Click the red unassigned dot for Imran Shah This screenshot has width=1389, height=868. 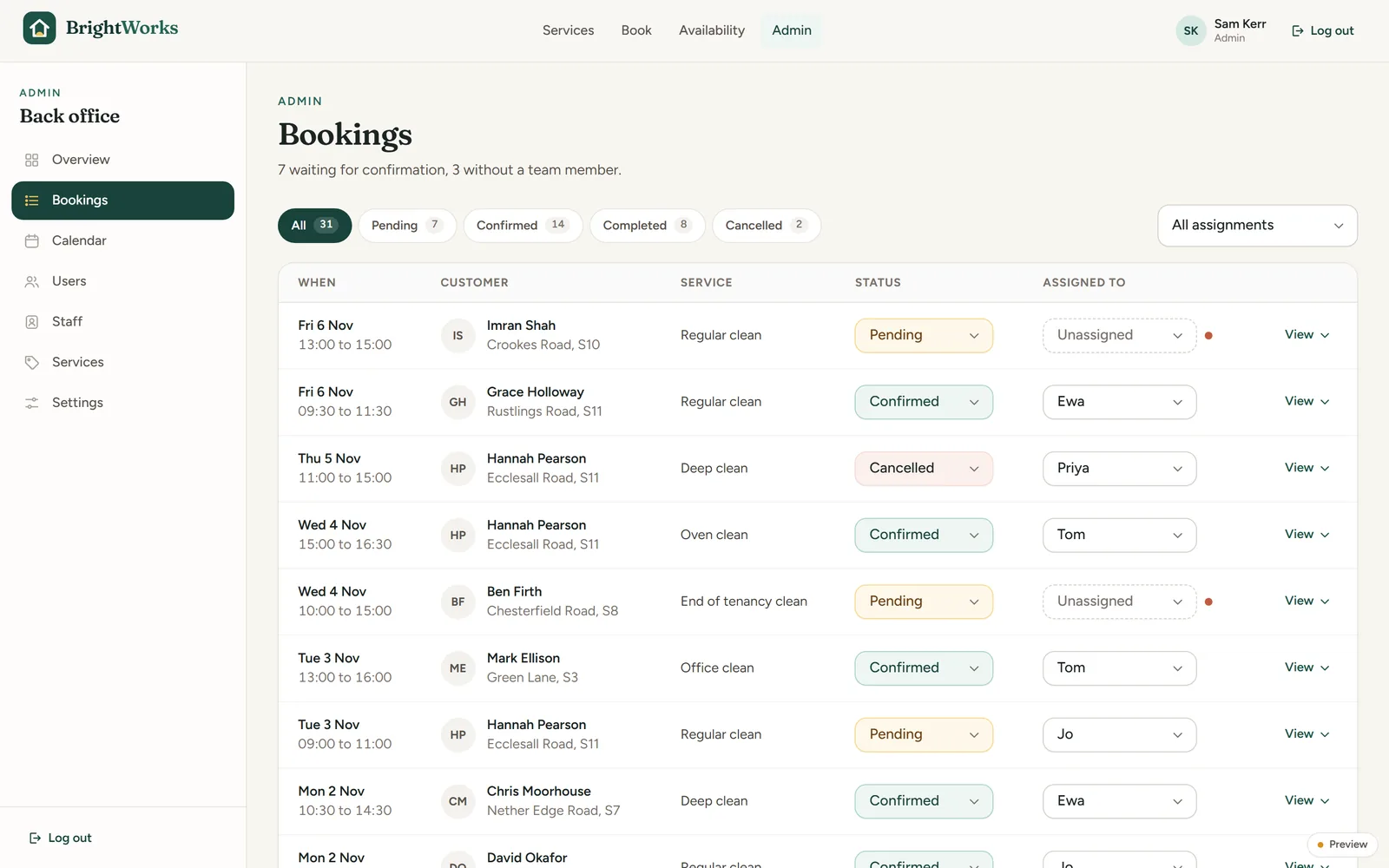[x=1208, y=336]
